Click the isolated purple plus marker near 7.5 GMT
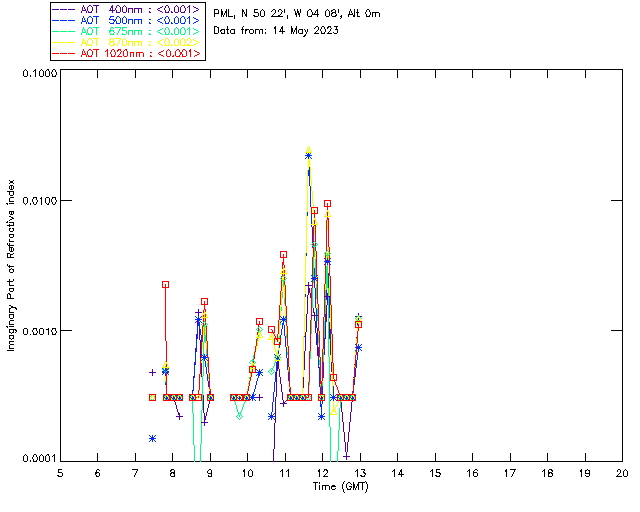Image resolution: width=640 pixels, height=512 pixels. [153, 372]
